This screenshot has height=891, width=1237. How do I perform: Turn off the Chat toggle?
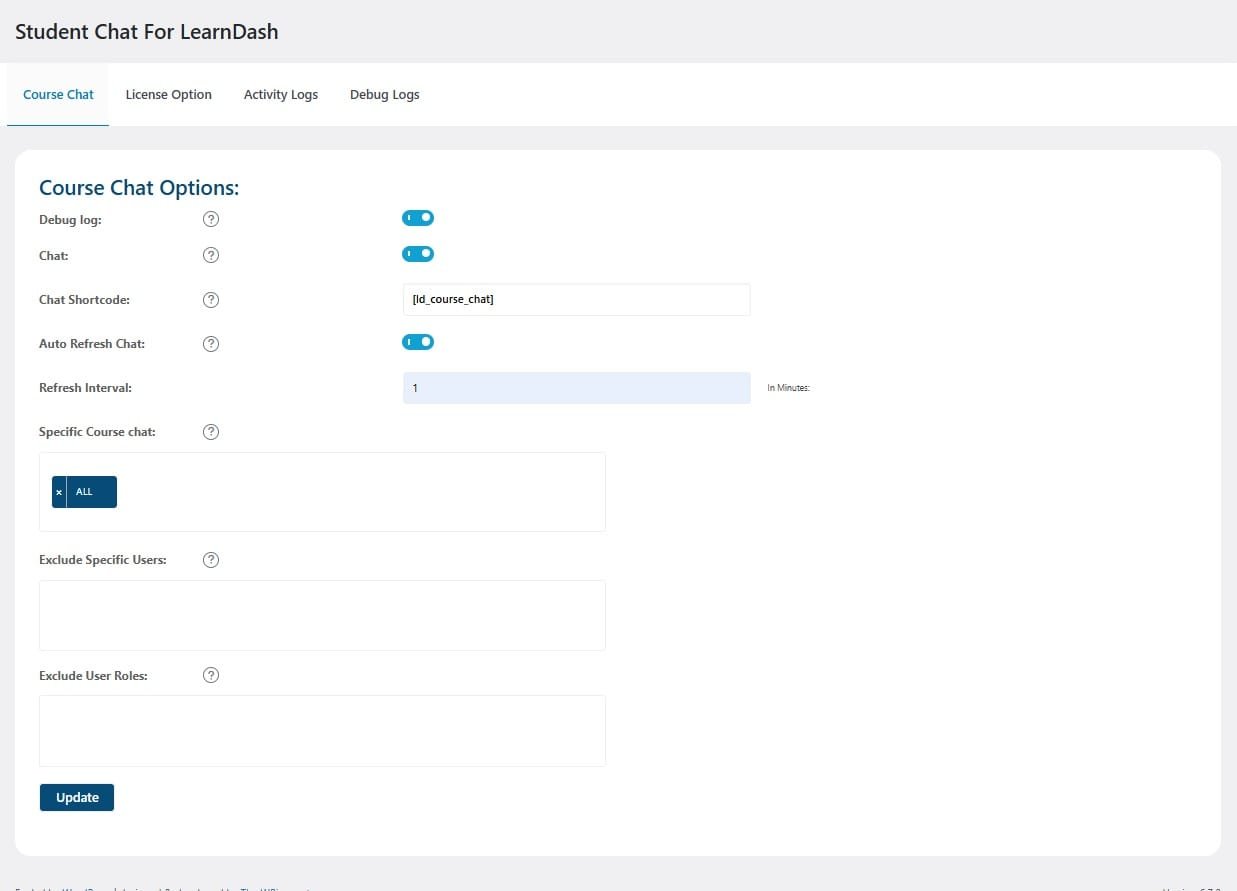(x=418, y=254)
